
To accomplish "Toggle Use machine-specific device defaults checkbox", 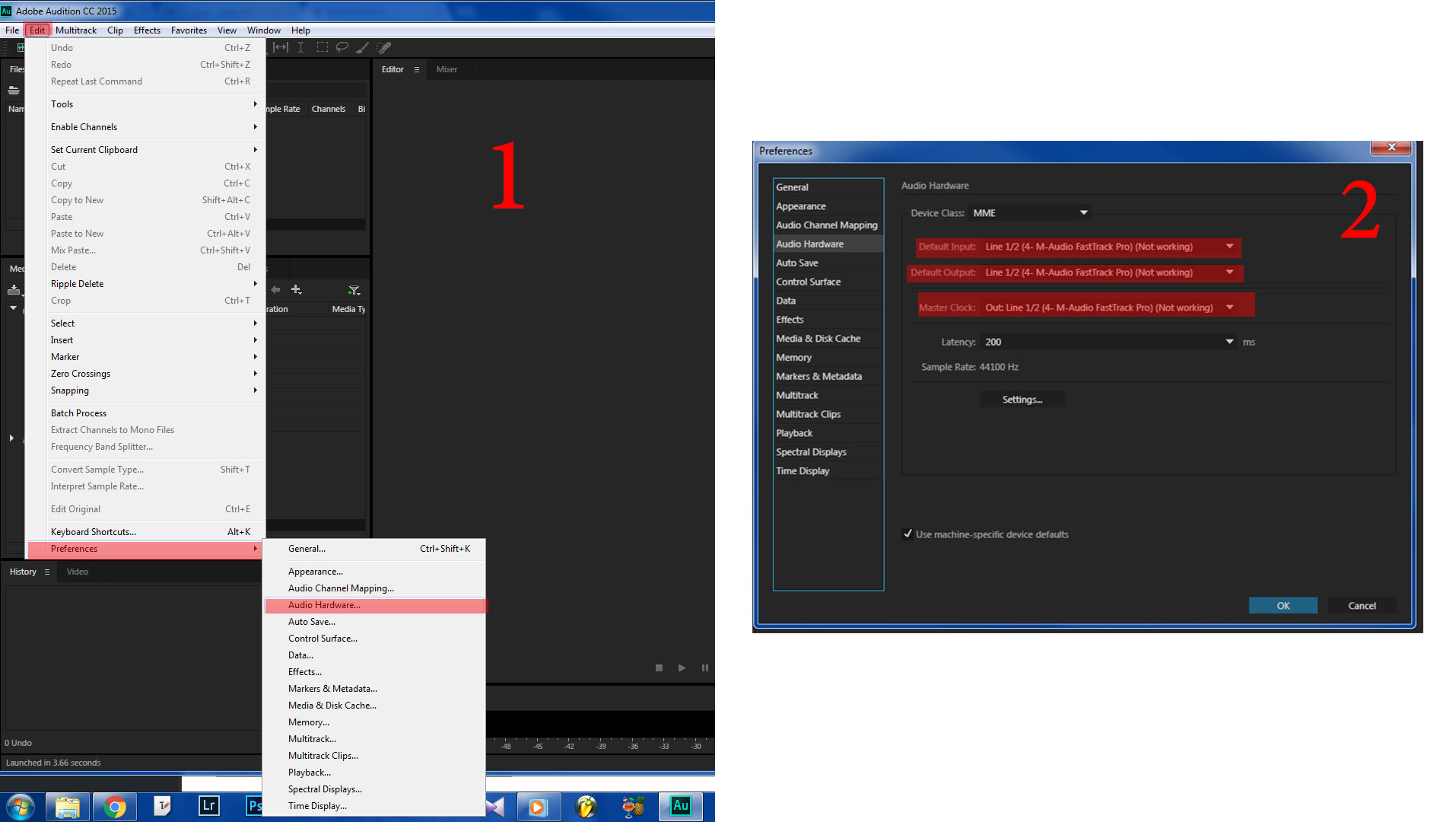I will click(908, 534).
